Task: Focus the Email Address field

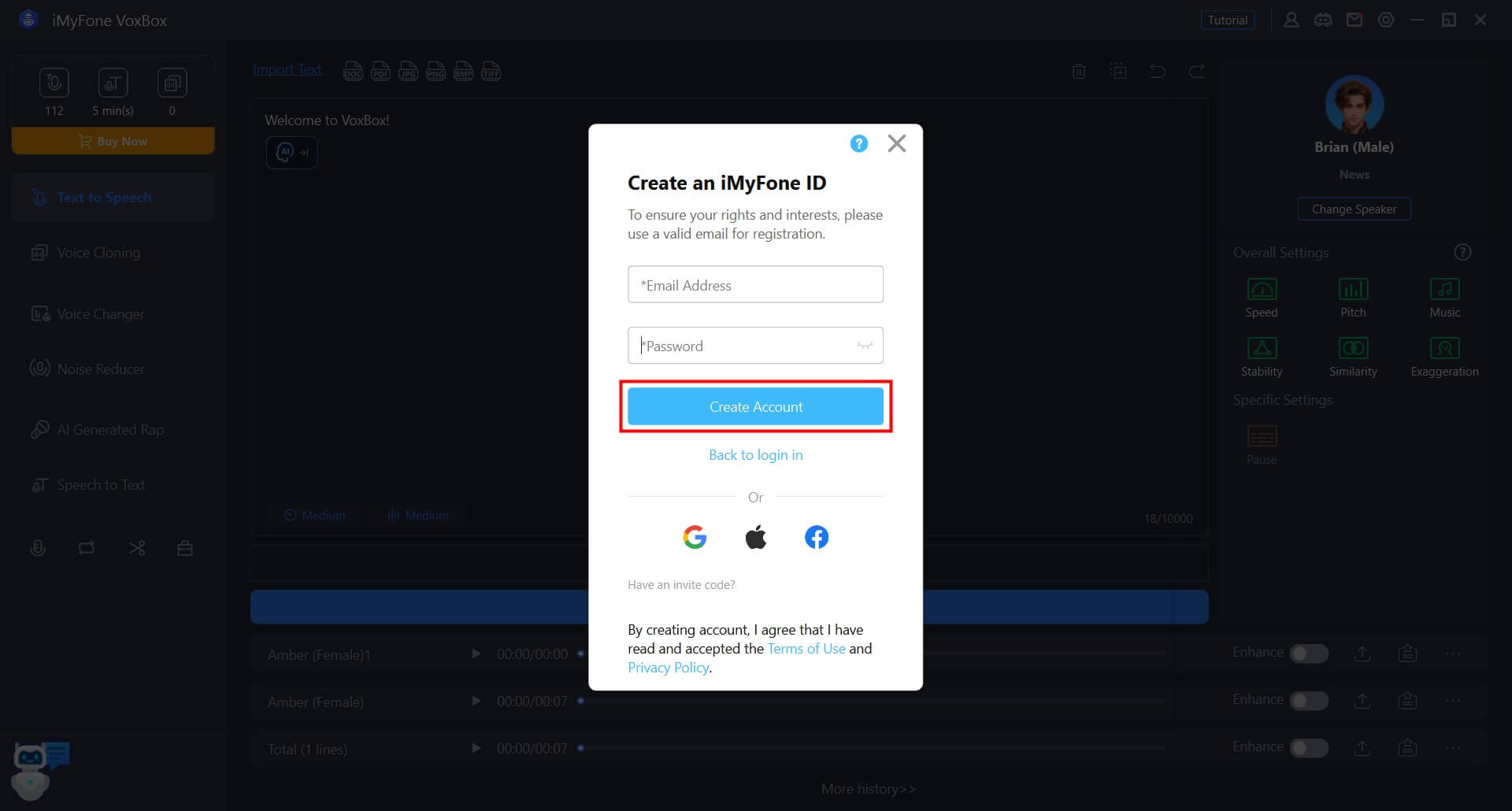Action: pyautogui.click(x=755, y=284)
